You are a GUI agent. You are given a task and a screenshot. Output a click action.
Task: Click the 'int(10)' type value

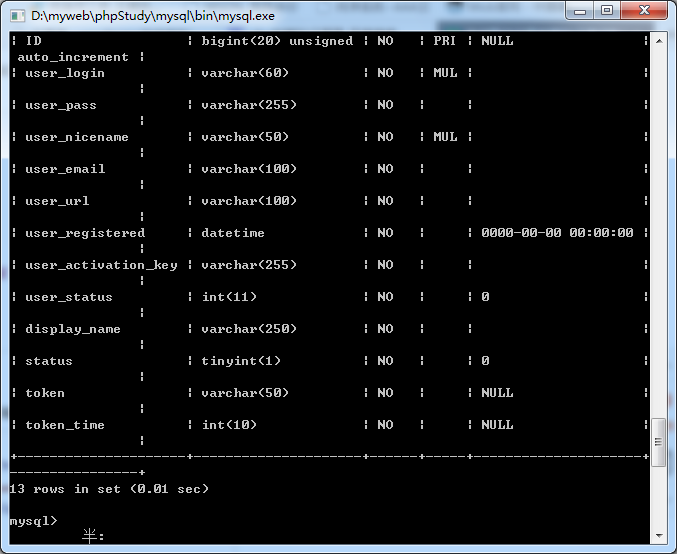tap(229, 425)
